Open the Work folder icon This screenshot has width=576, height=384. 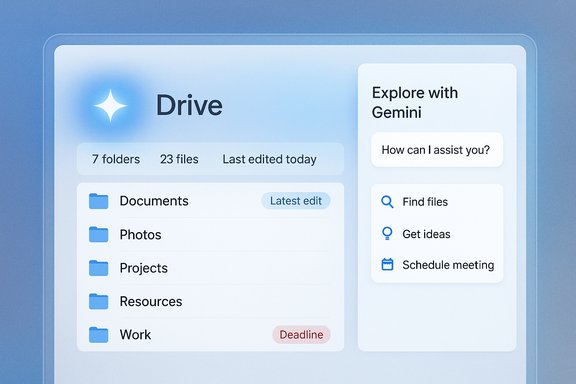(x=98, y=335)
